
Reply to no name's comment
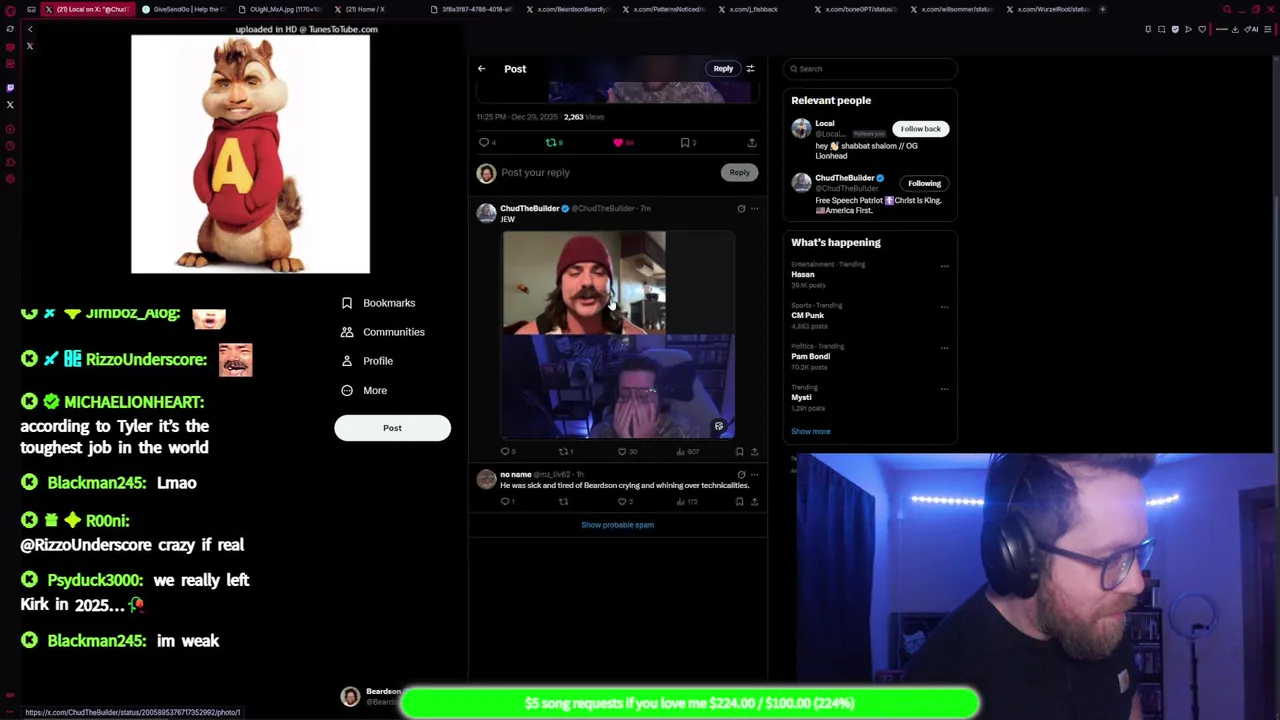pyautogui.click(x=507, y=502)
